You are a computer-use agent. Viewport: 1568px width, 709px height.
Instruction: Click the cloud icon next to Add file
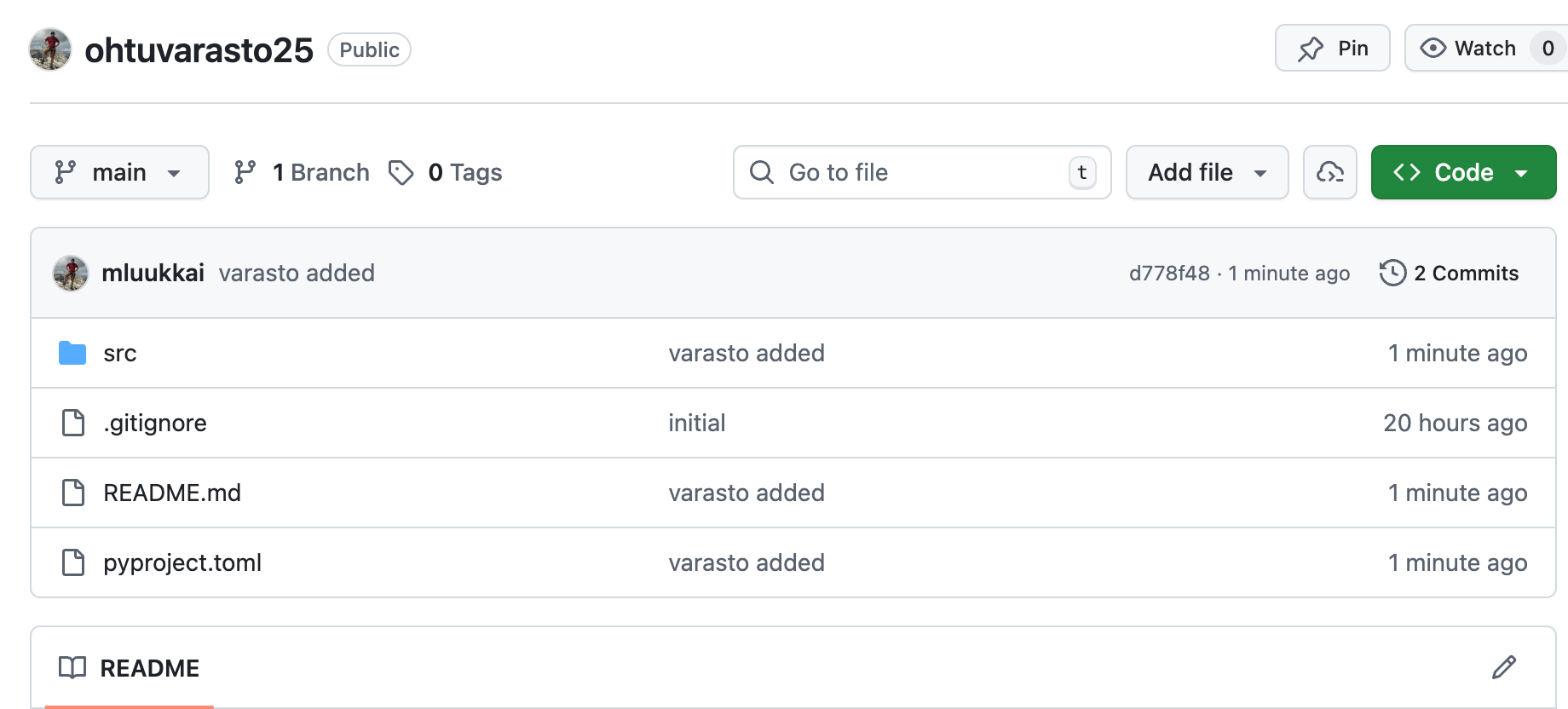point(1329,172)
